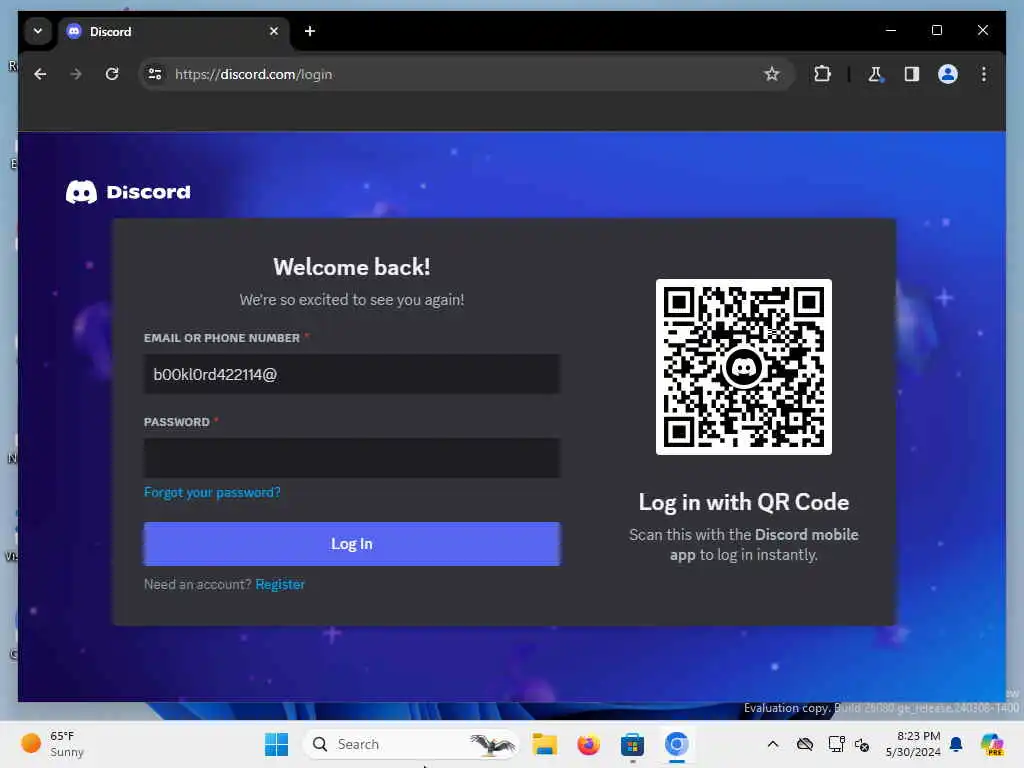The height and width of the screenshot is (768, 1024).
Task: Open site information icon in address bar
Action: (x=155, y=74)
